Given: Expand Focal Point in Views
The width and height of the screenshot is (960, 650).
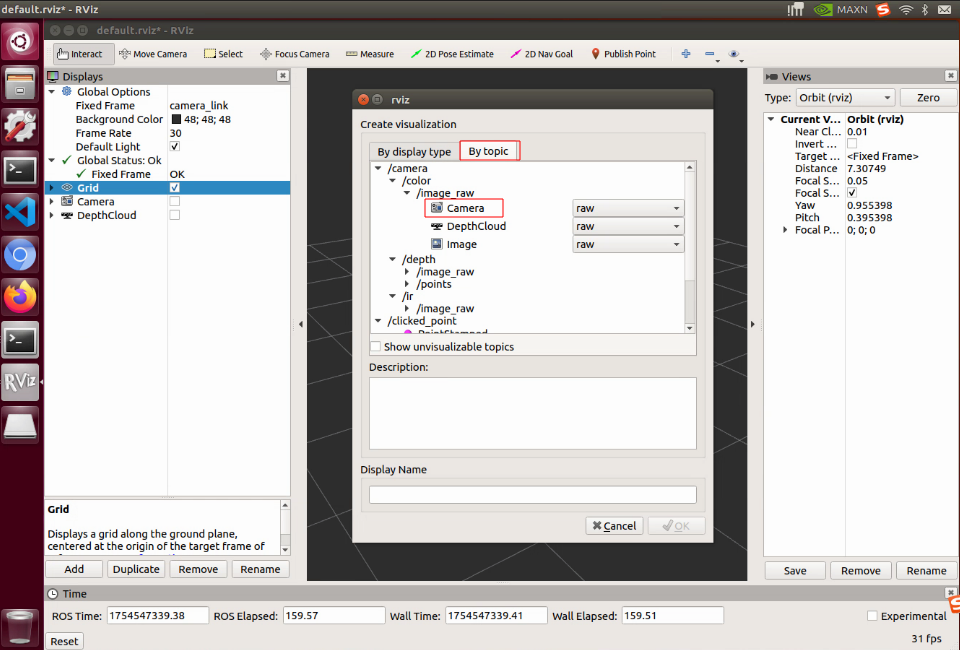Looking at the screenshot, I should [786, 230].
